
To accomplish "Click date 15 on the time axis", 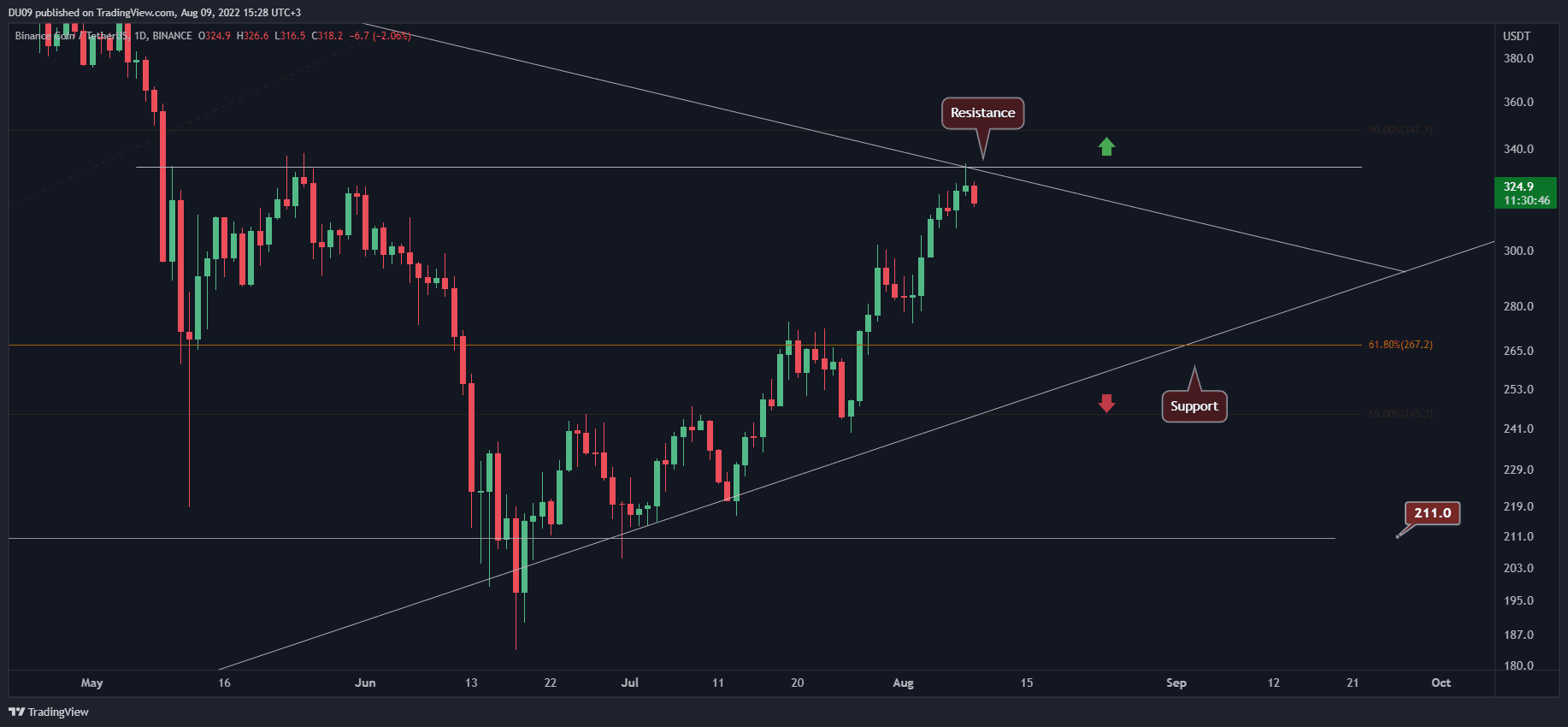I will click(x=1027, y=683).
